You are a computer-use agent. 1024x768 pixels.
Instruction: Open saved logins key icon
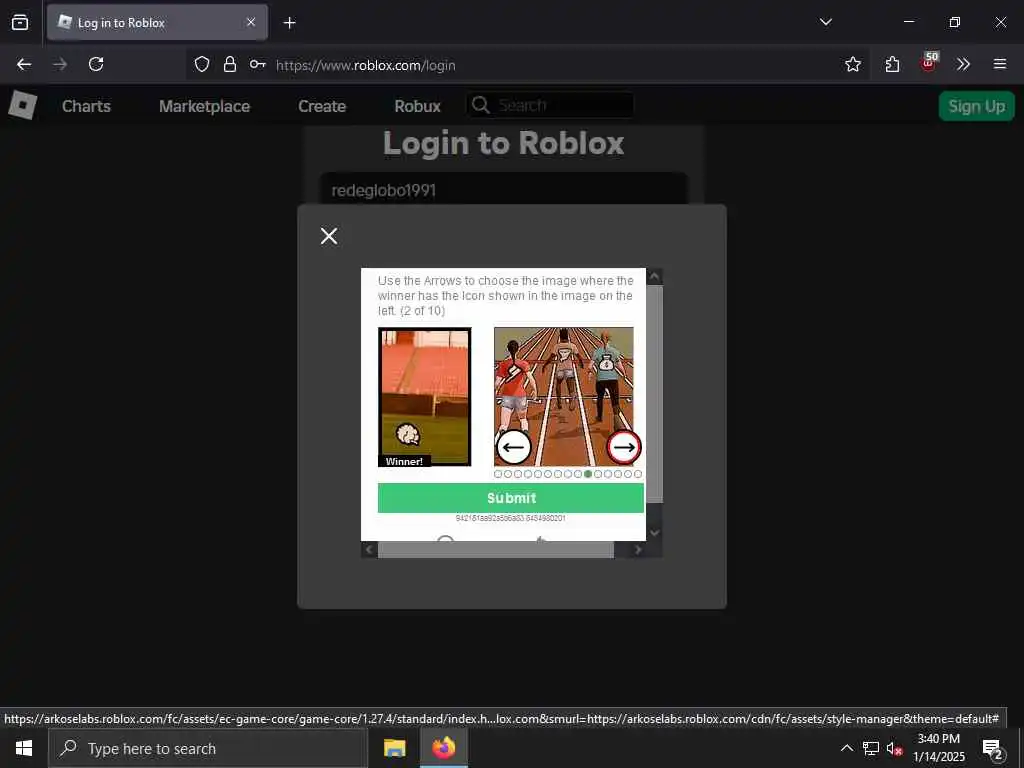pyautogui.click(x=257, y=64)
